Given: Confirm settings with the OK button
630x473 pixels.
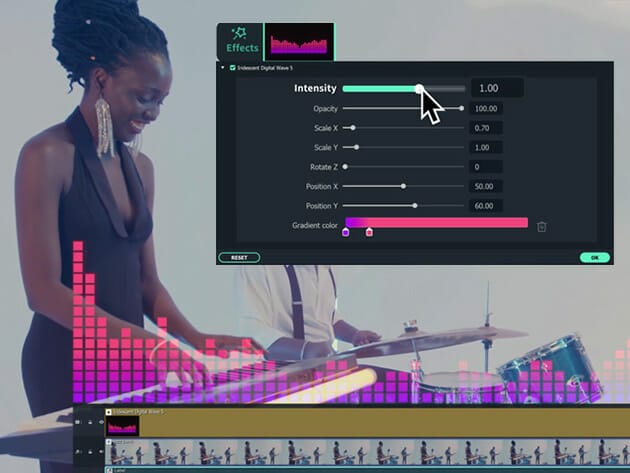Looking at the screenshot, I should [x=594, y=257].
